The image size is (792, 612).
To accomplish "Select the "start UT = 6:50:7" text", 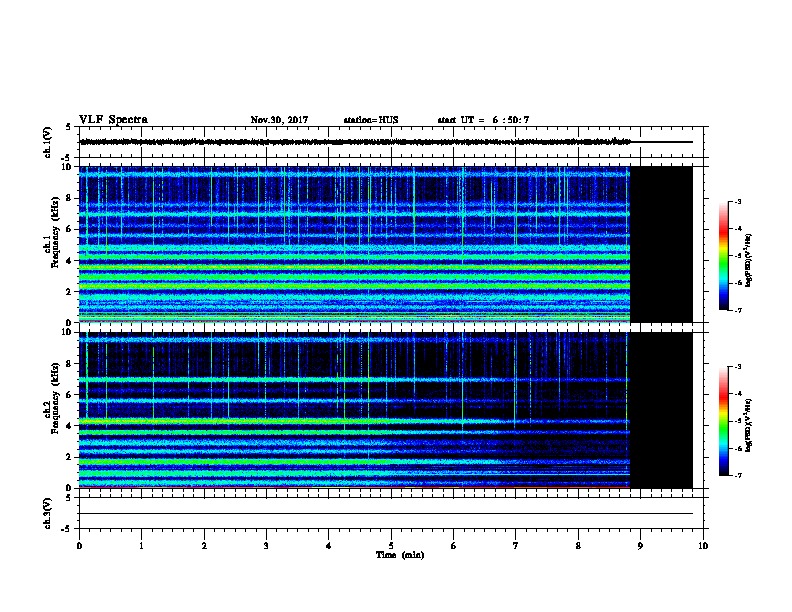I will (x=483, y=120).
